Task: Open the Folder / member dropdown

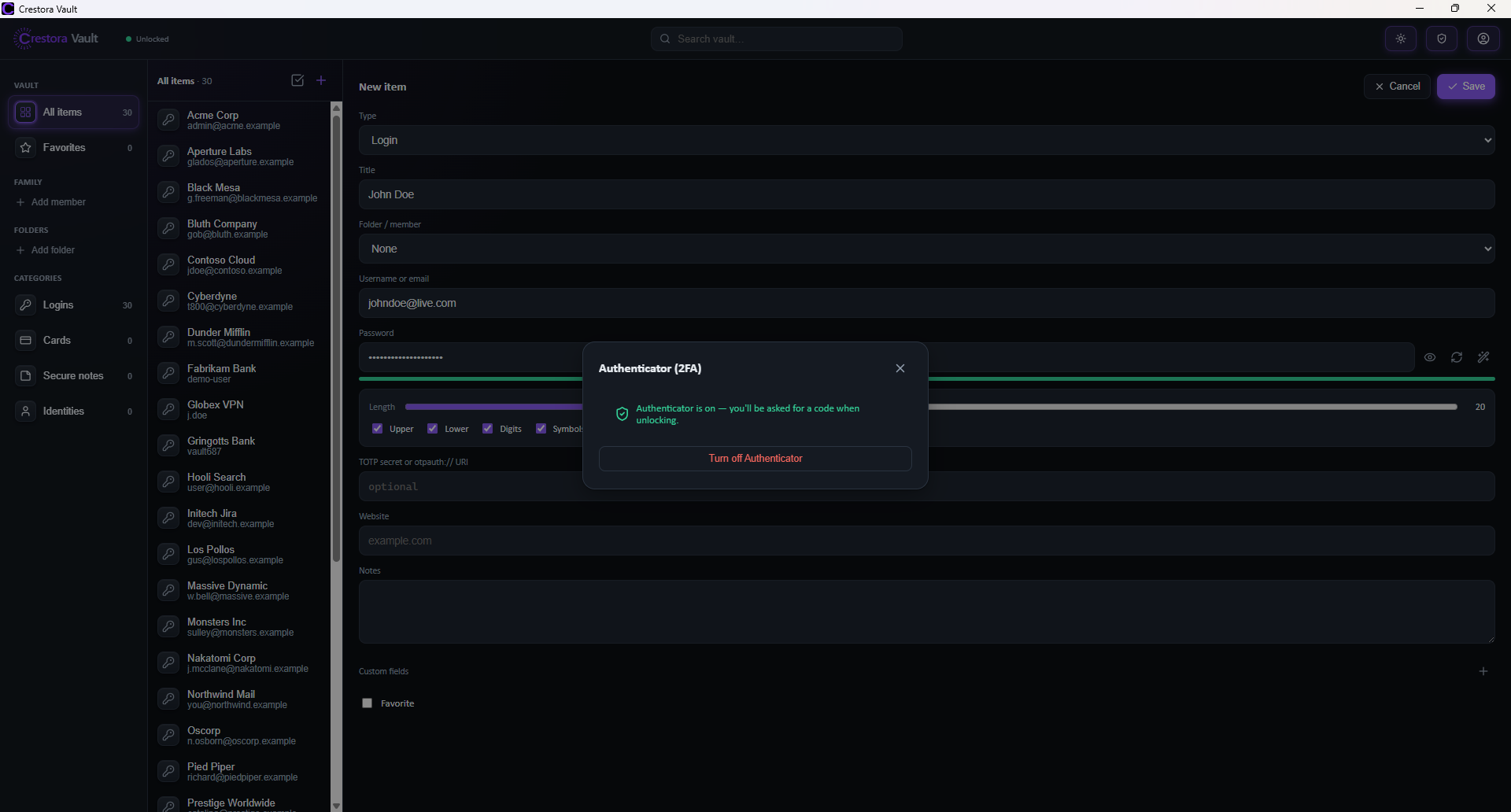Action: 926,249
